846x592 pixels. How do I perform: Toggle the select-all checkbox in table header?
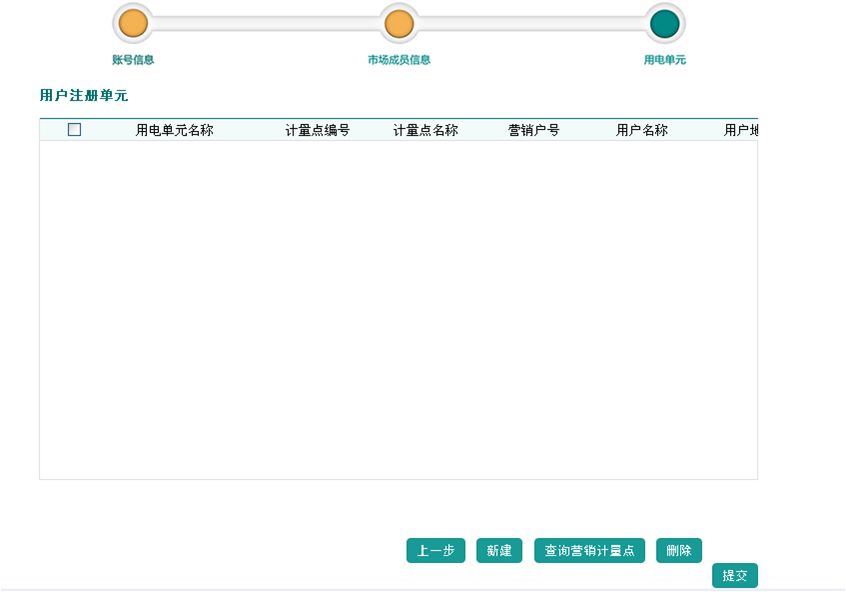click(x=74, y=130)
